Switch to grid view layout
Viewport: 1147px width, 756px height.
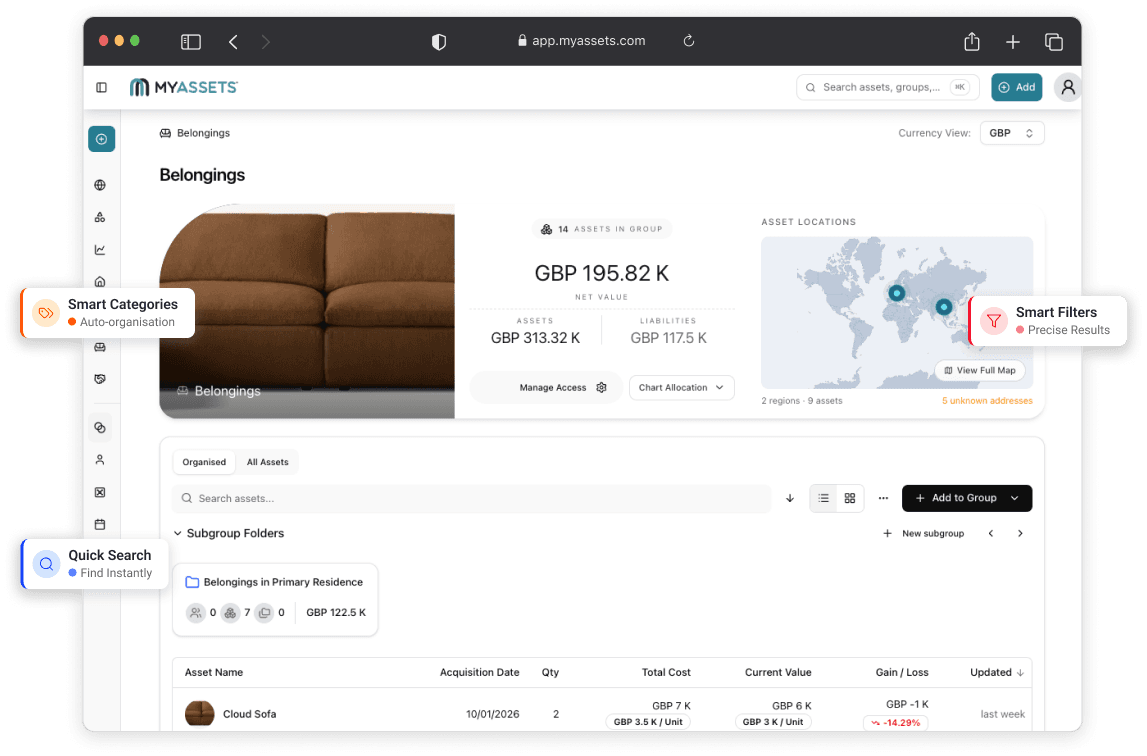pos(850,498)
